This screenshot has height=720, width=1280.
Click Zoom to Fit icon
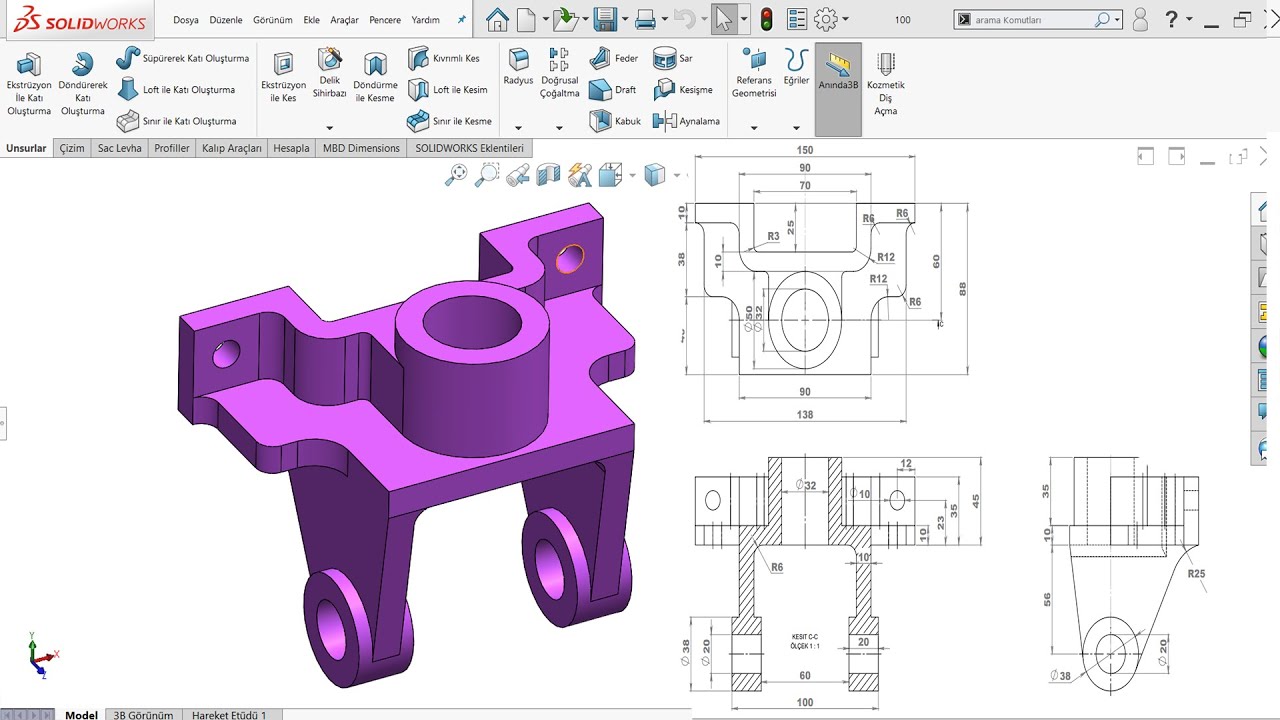(456, 175)
